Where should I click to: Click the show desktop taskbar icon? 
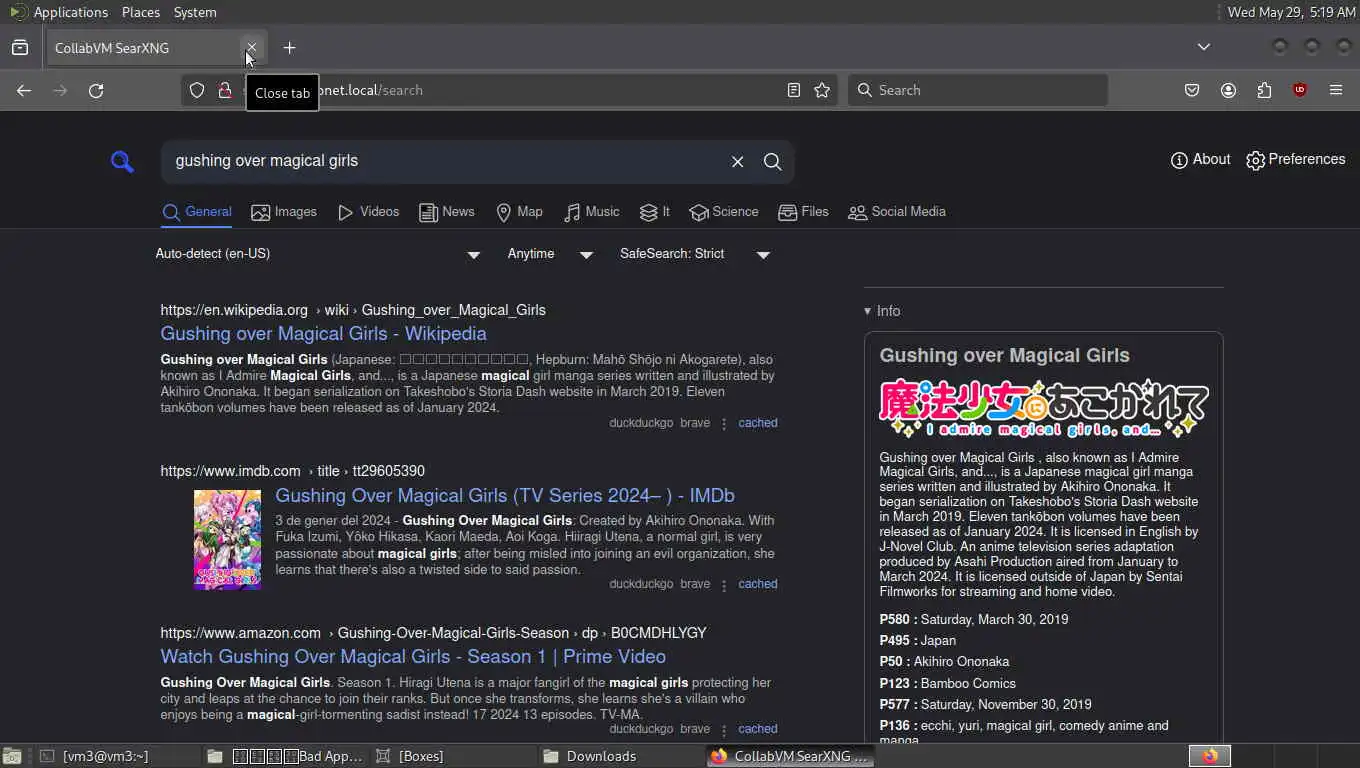pos(12,756)
